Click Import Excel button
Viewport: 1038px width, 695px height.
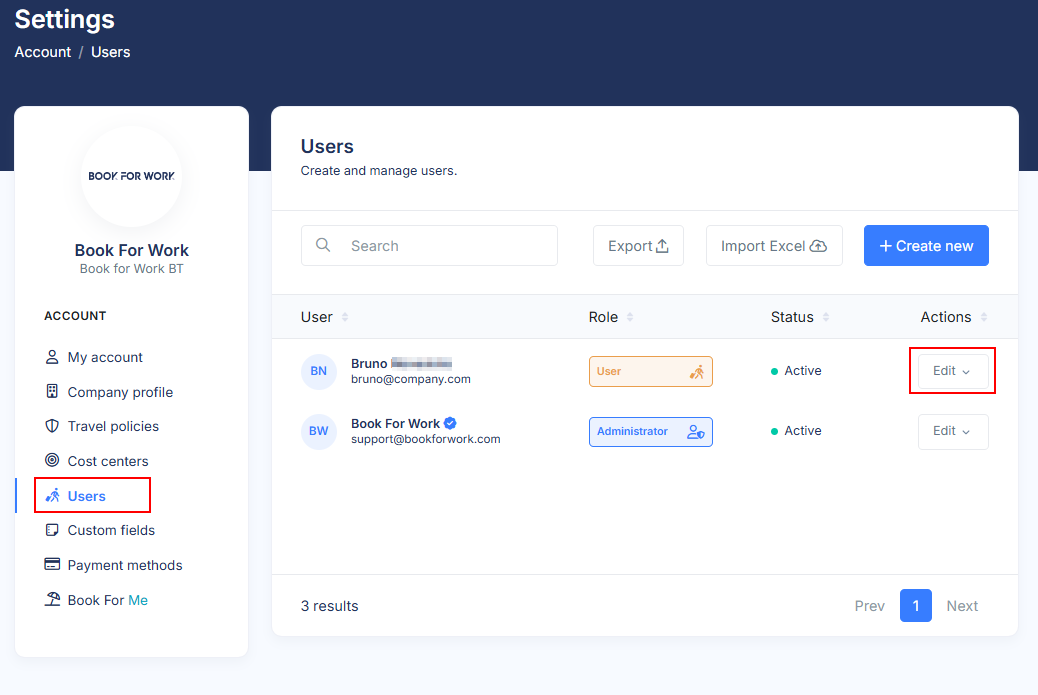tap(774, 246)
